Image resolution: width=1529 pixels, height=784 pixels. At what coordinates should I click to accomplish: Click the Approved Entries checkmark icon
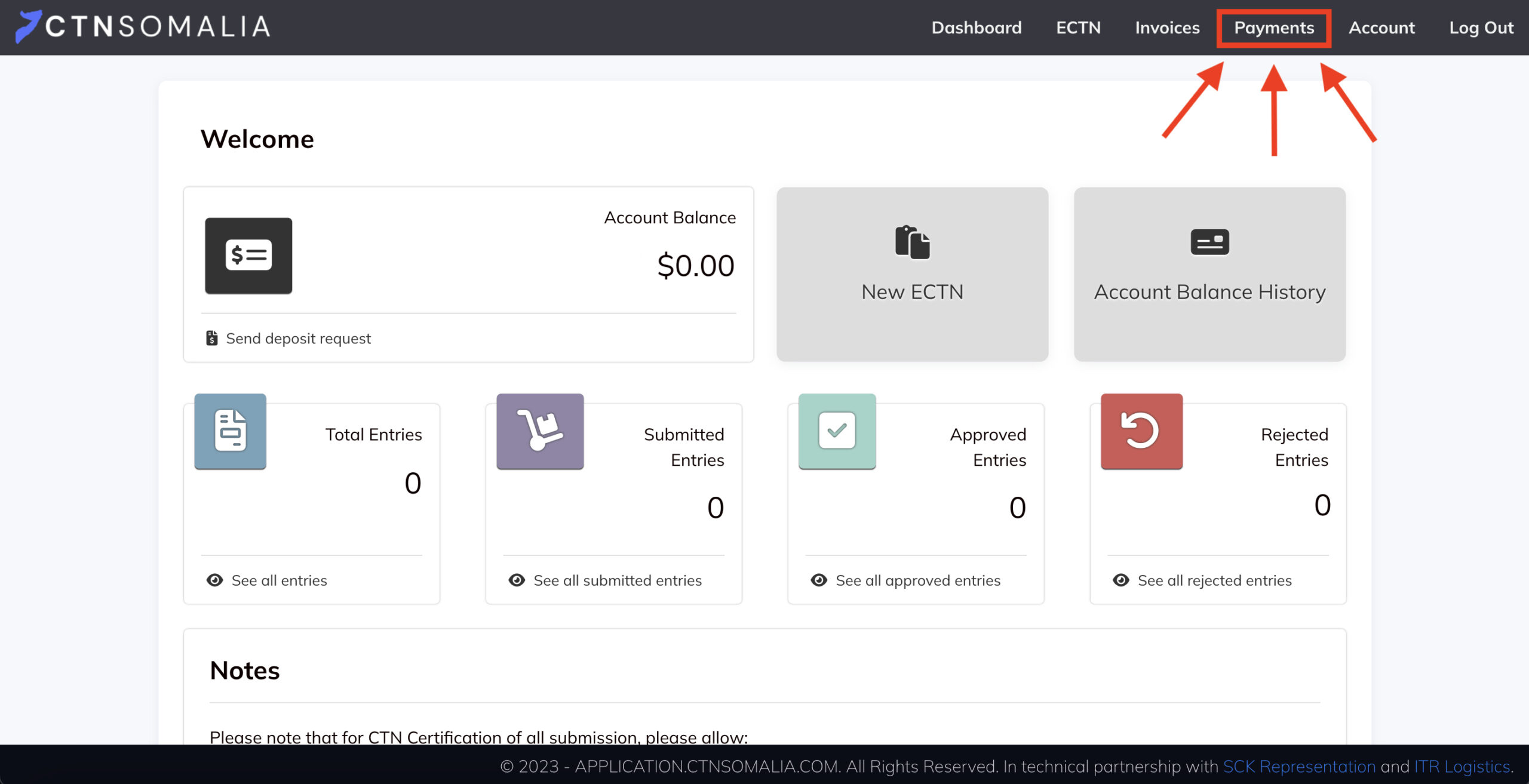tap(837, 431)
